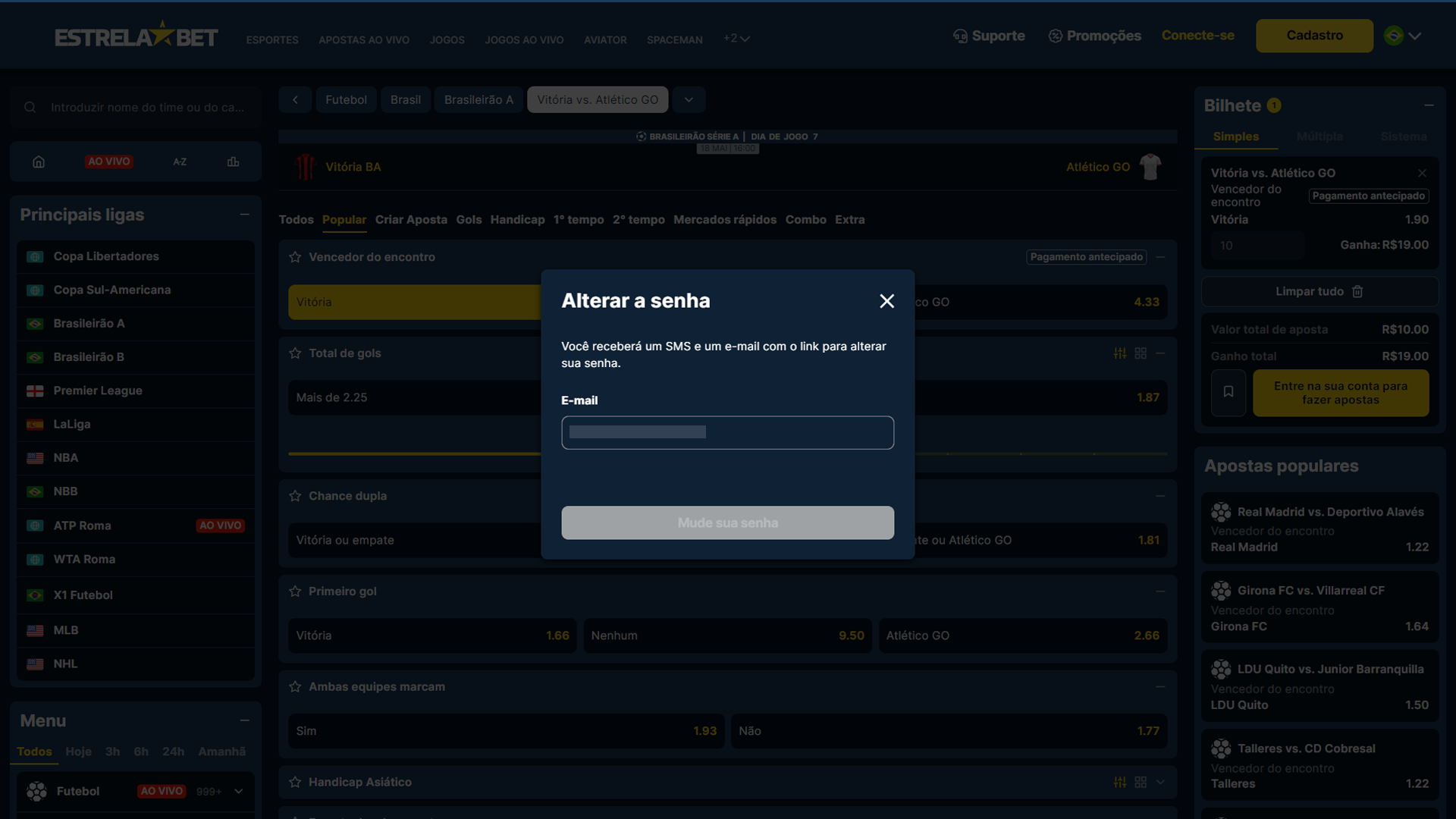
Task: Favorite the Primeiro gol market
Action: pyautogui.click(x=295, y=591)
